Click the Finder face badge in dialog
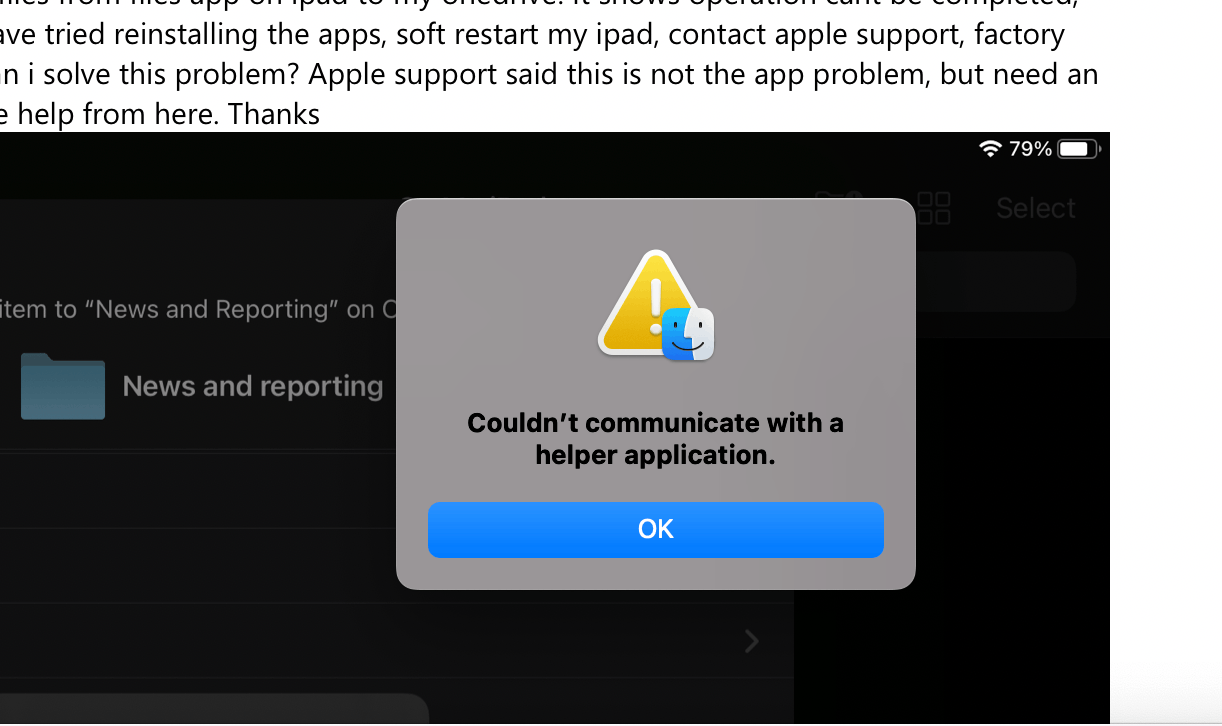This screenshot has width=1222, height=726. pyautogui.click(x=688, y=334)
